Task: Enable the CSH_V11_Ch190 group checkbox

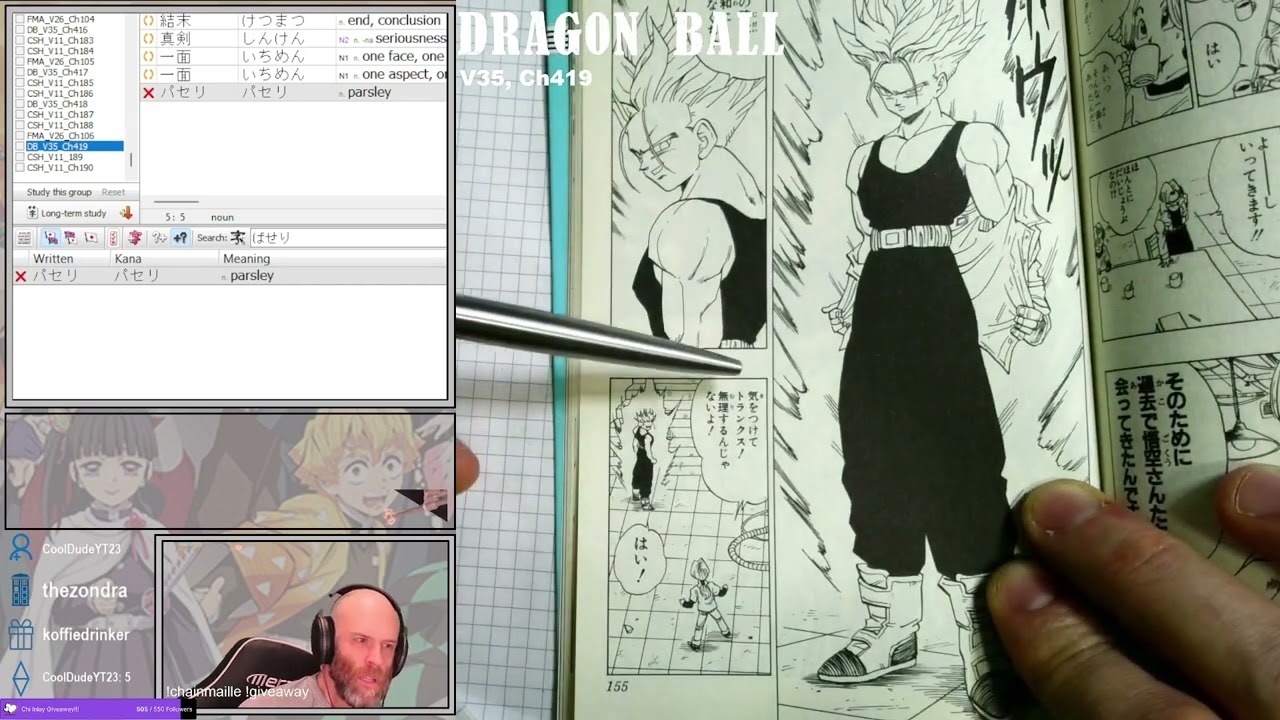Action: [20, 168]
